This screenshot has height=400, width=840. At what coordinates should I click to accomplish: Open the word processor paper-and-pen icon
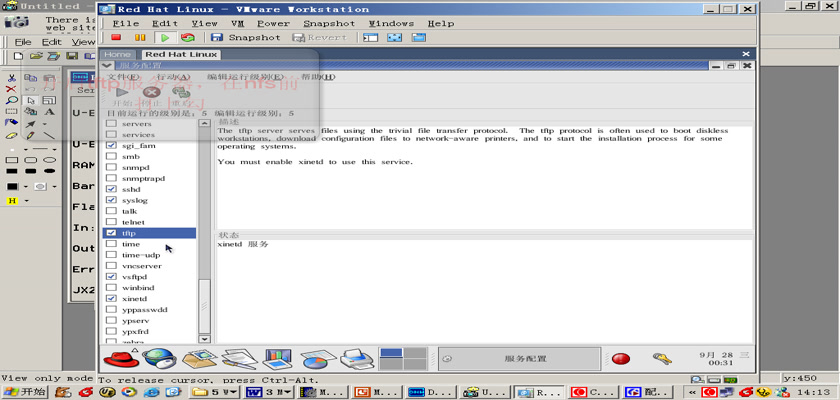tap(239, 359)
